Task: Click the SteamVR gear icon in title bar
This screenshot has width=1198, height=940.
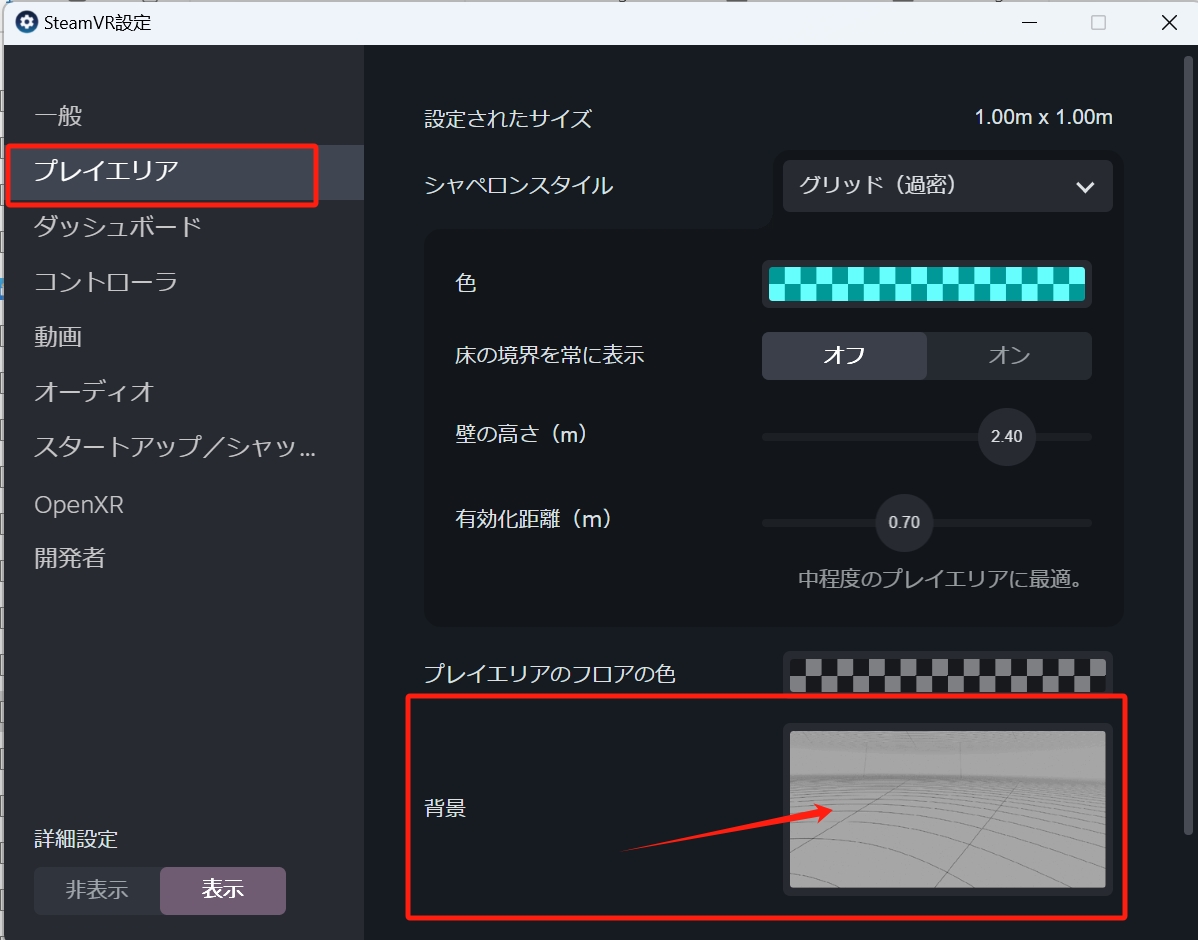Action: [x=27, y=22]
